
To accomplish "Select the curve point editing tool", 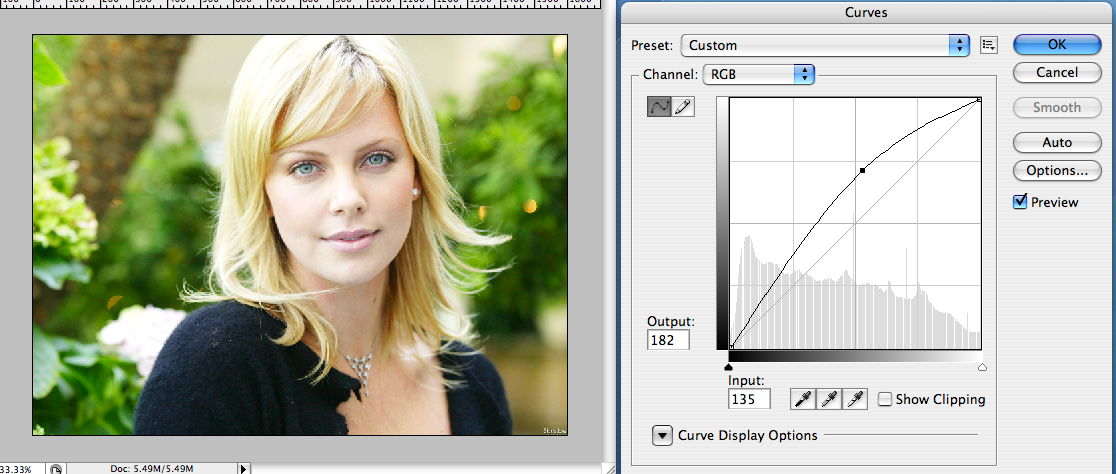I will coord(658,107).
